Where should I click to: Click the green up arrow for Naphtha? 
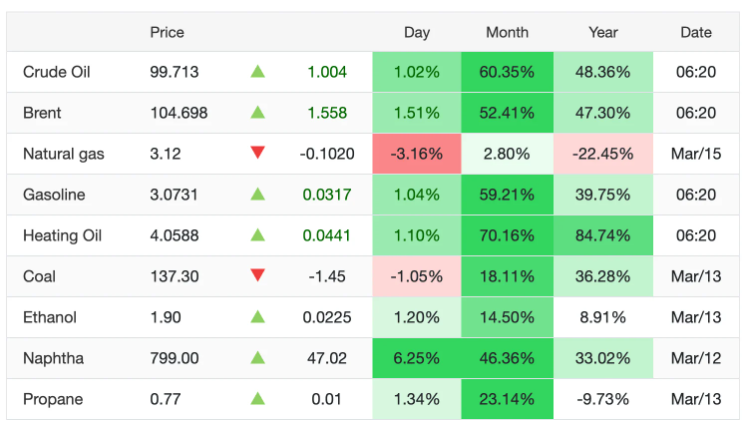[x=258, y=358]
